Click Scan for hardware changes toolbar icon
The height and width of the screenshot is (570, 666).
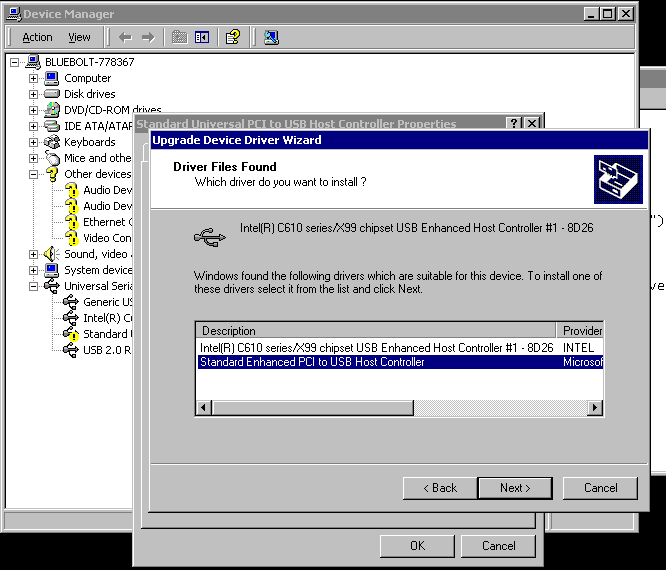[x=271, y=37]
